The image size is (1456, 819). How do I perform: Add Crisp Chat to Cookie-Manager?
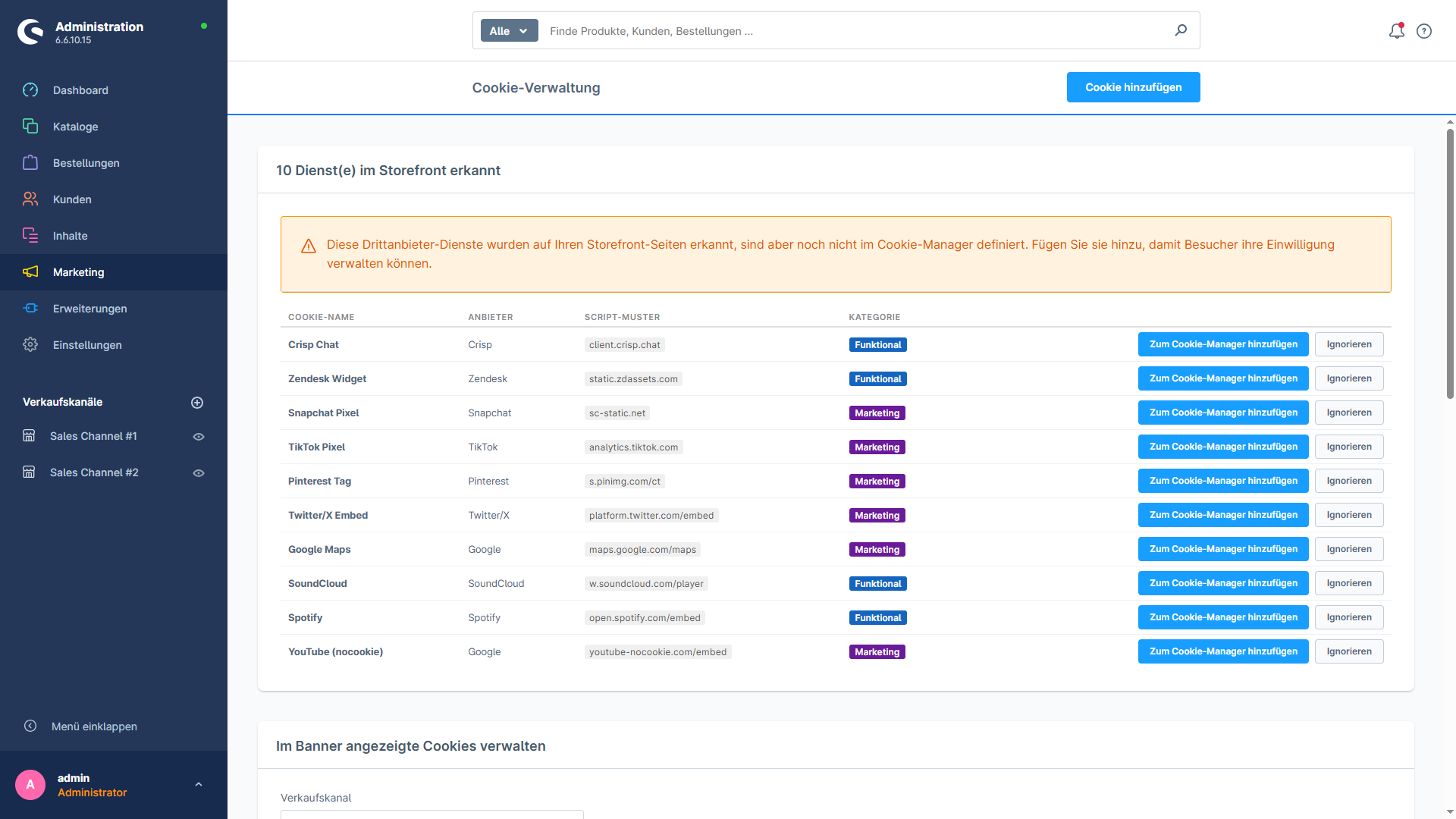[x=1223, y=344]
